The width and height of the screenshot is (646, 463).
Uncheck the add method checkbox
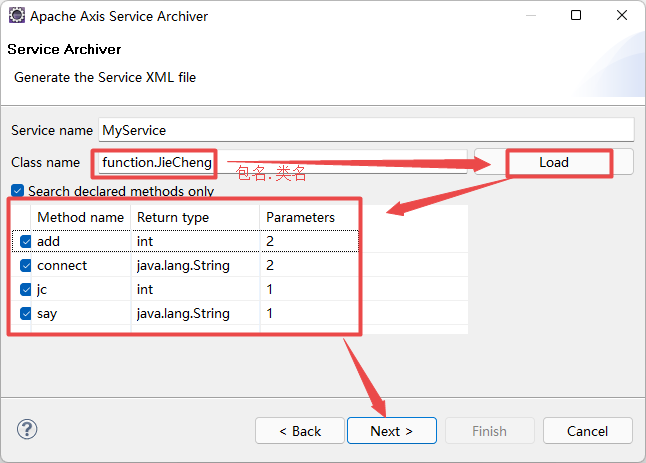pos(26,241)
